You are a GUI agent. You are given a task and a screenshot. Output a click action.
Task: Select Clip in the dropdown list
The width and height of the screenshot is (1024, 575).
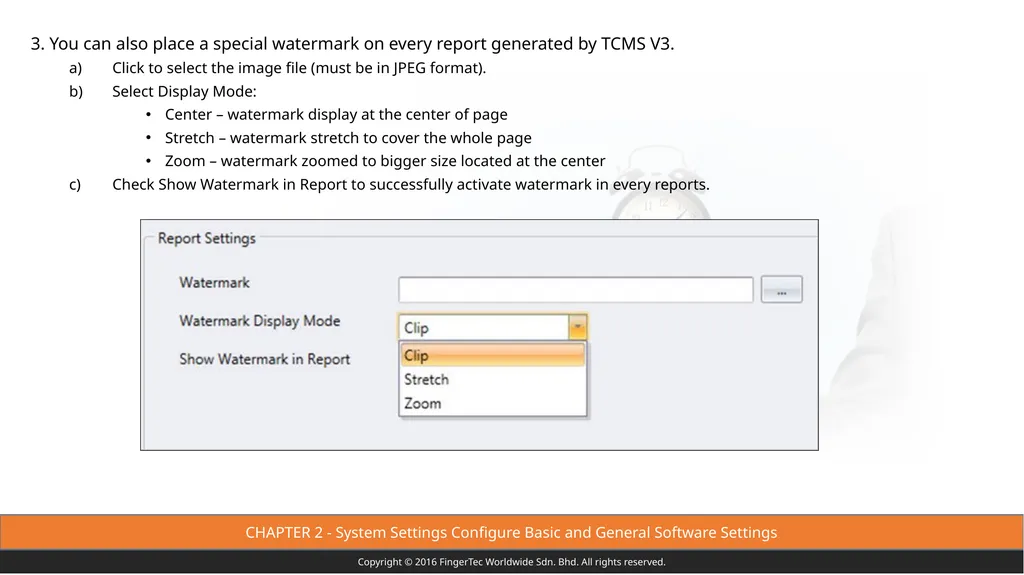click(492, 355)
